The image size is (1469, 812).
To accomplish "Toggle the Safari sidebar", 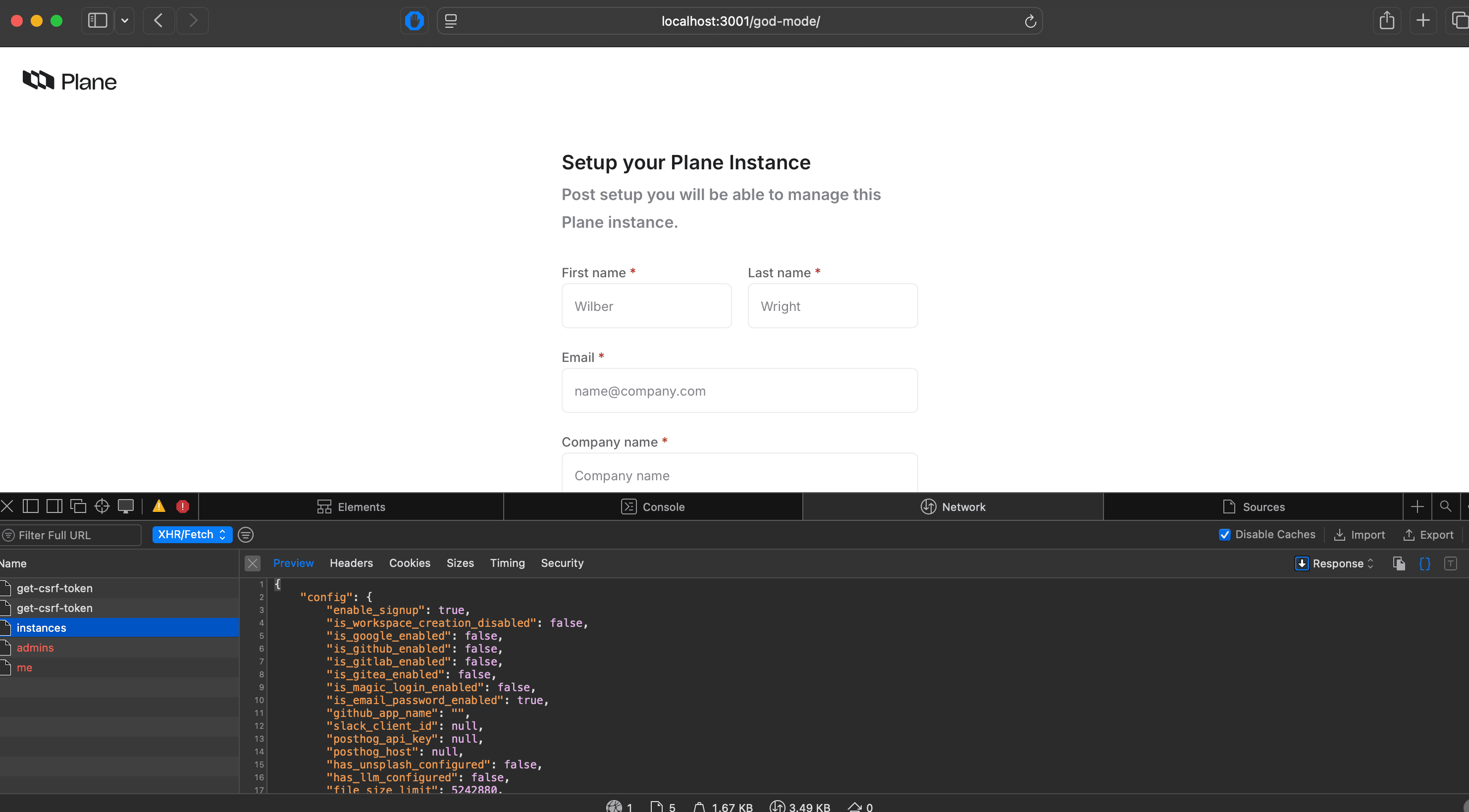I will [98, 21].
